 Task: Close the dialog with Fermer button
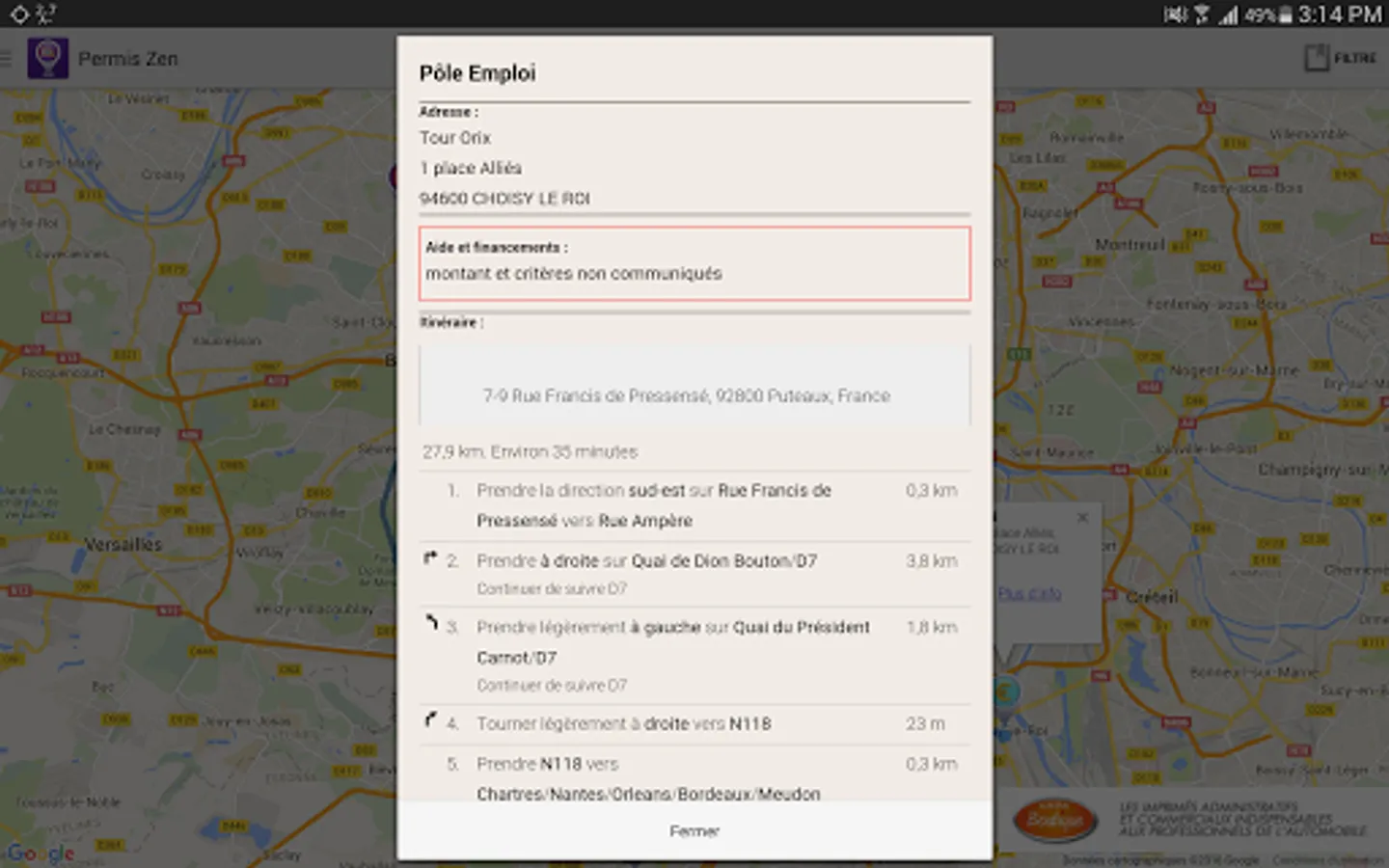tap(694, 831)
